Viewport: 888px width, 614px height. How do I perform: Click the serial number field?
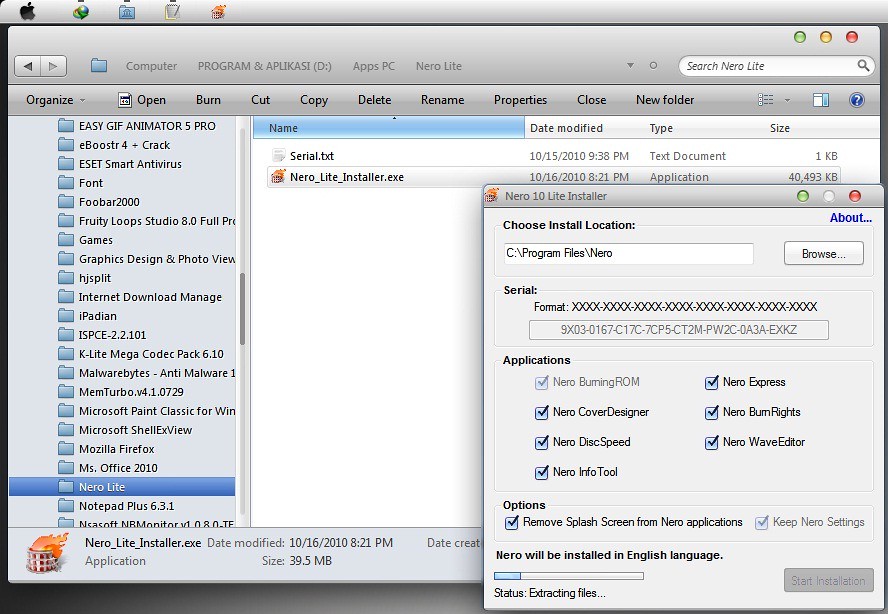[678, 330]
